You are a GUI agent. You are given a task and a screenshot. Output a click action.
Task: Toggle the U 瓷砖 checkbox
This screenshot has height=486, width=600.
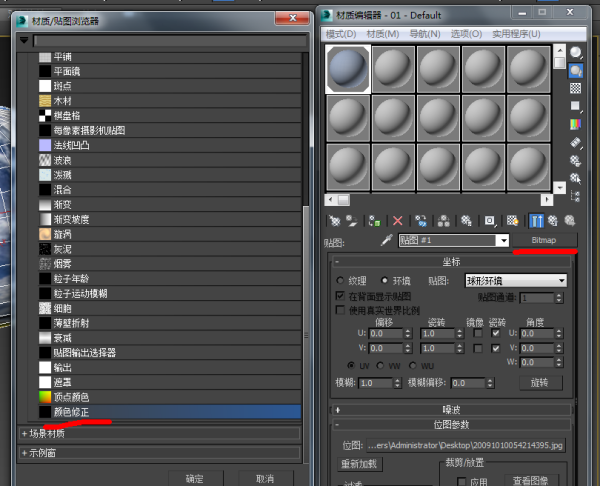click(496, 333)
